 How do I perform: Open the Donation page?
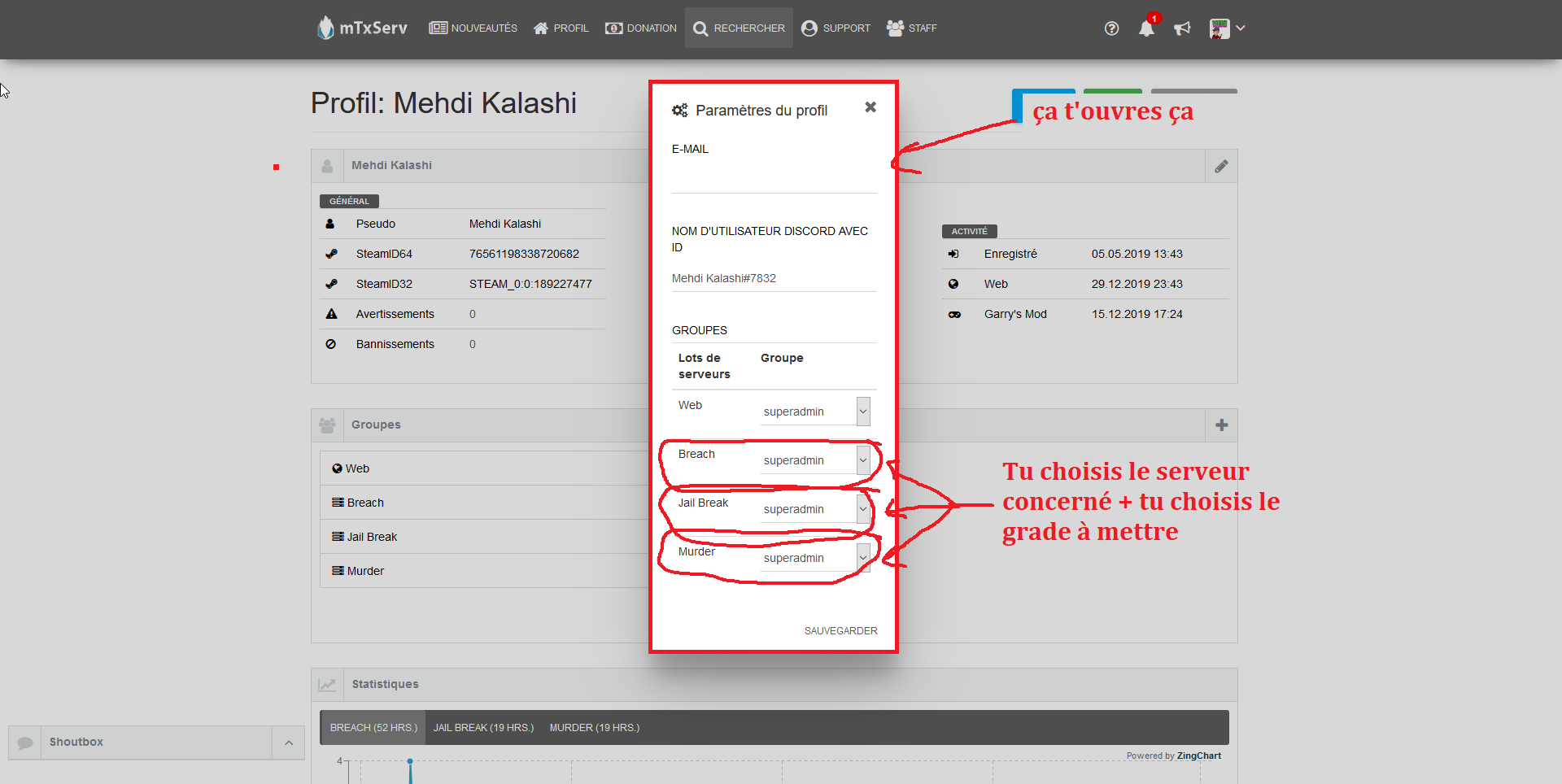click(641, 28)
